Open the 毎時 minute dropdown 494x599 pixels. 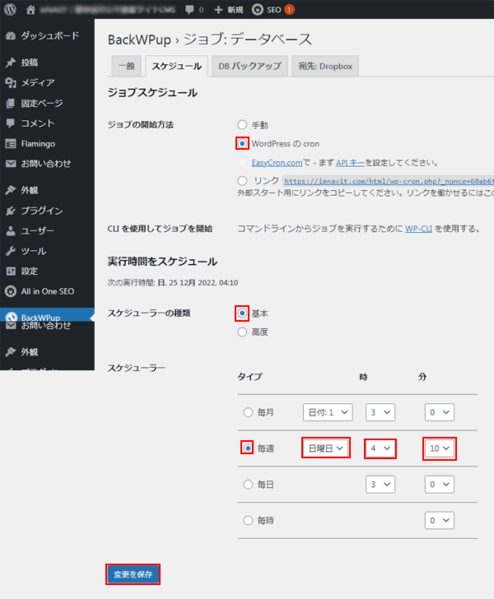(439, 520)
